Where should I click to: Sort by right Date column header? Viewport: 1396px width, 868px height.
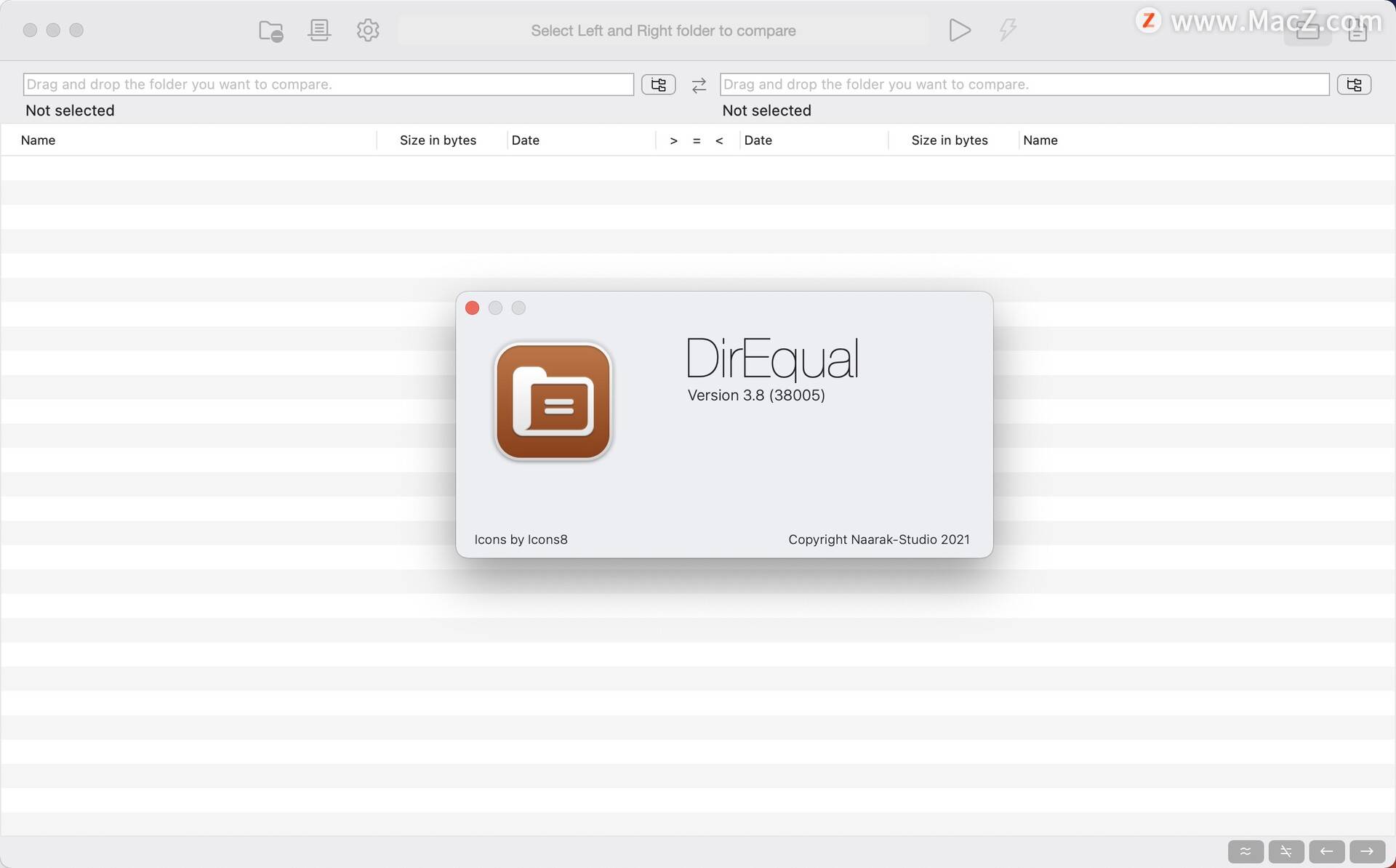click(758, 140)
